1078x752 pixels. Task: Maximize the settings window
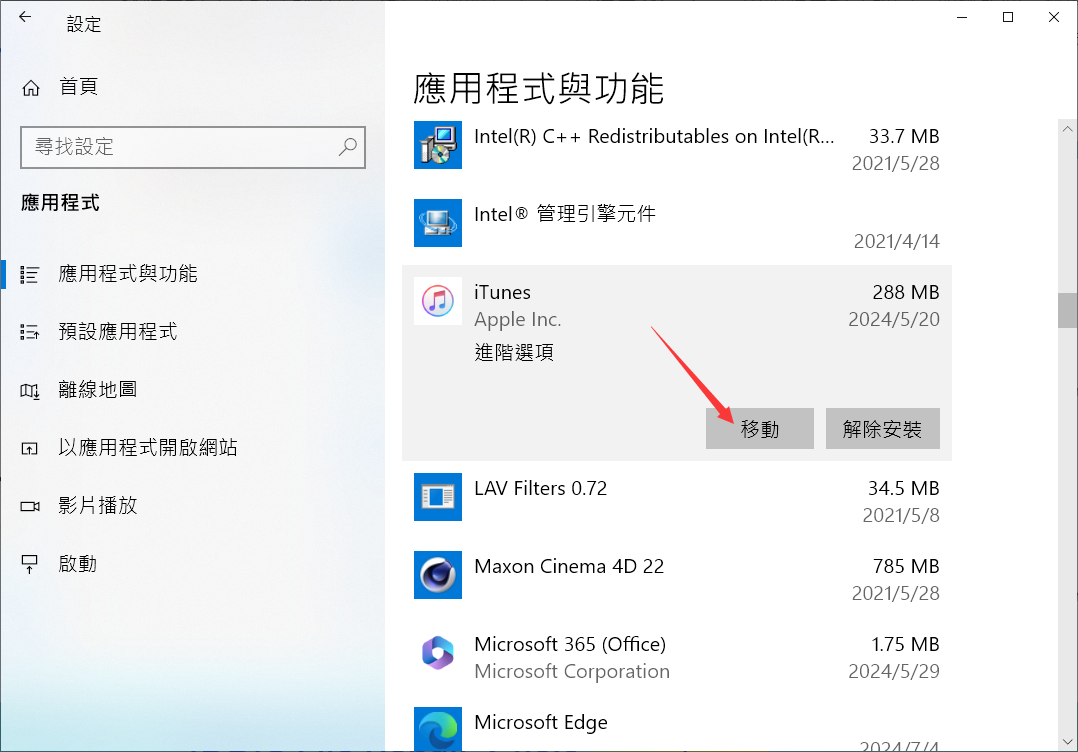point(1008,17)
